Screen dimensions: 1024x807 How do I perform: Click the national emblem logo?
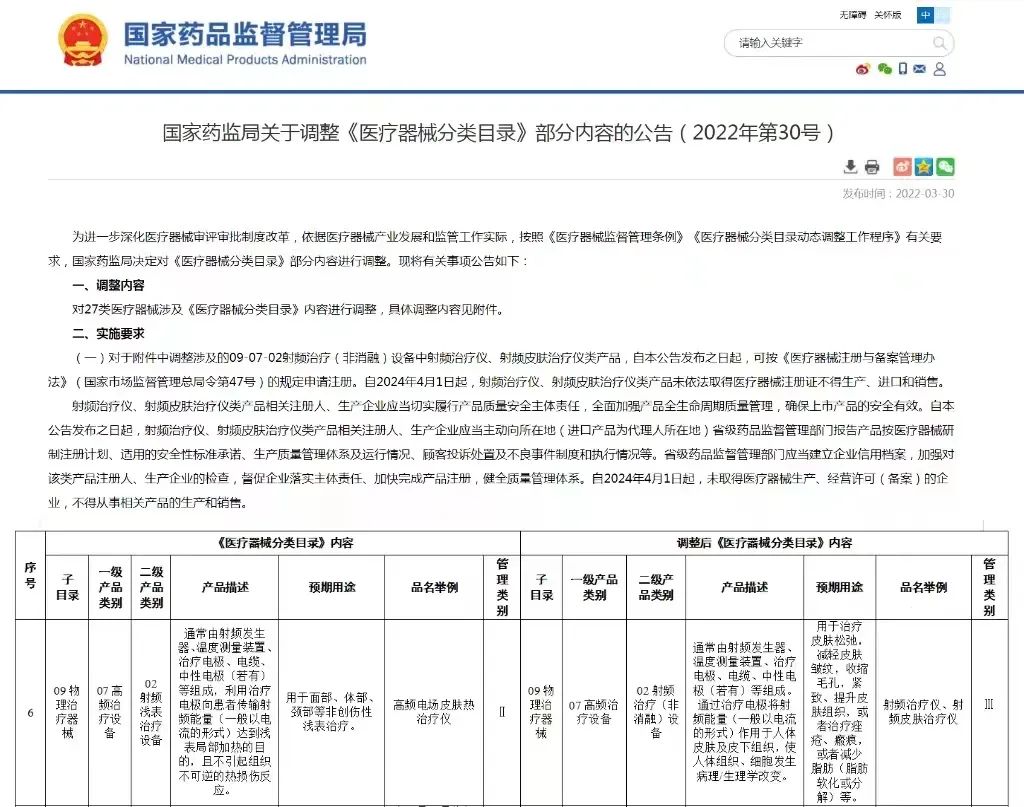(82, 40)
